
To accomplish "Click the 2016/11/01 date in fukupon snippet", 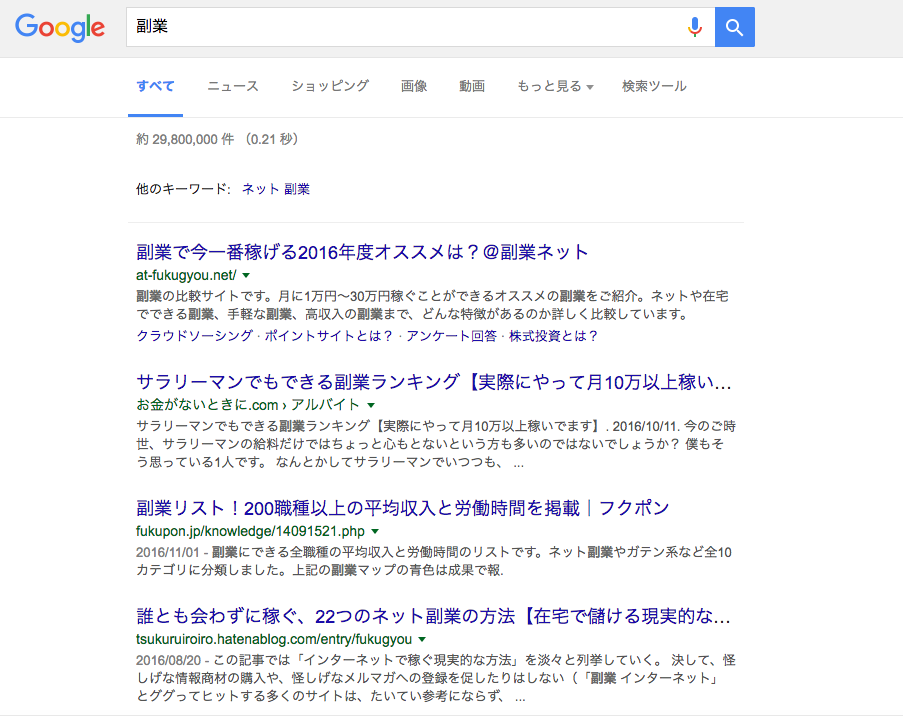I will 167,552.
